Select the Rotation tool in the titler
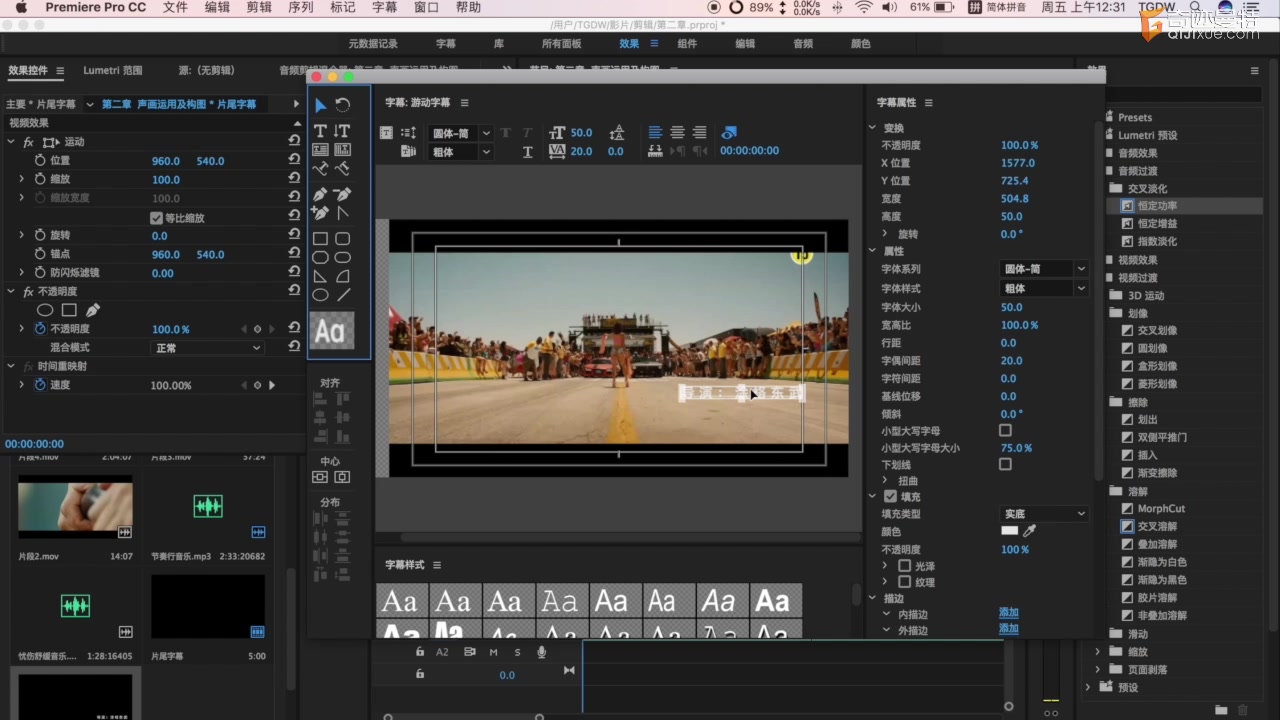The width and height of the screenshot is (1280, 720). 343,105
